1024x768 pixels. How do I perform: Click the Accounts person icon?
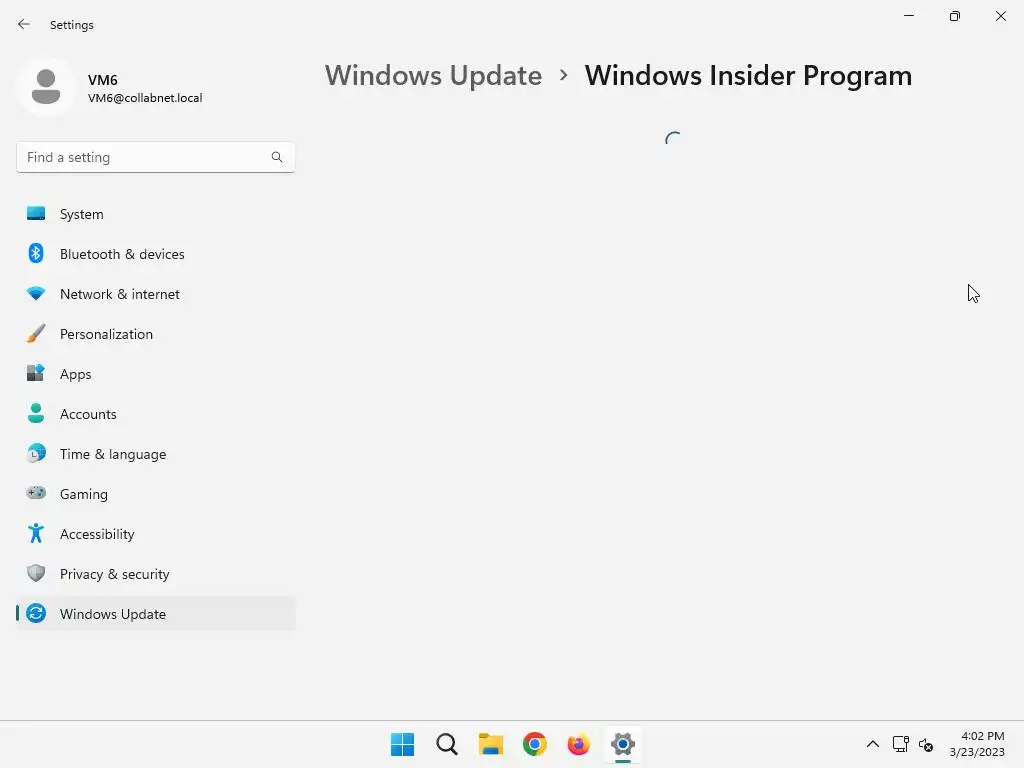(x=36, y=413)
